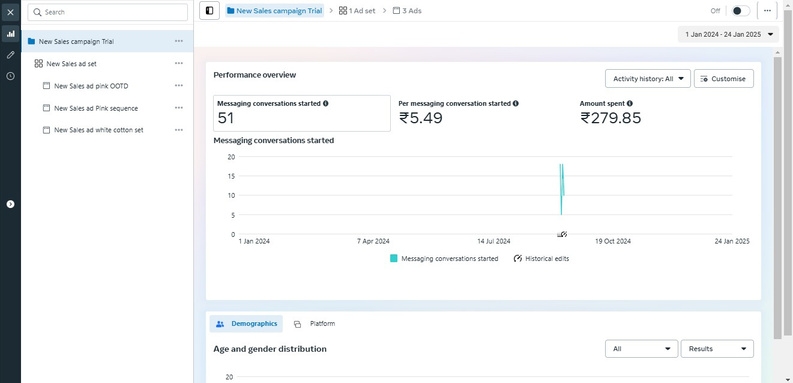Viewport: 793px width, 383px height.
Task: Open the 1 Ad set breadcrumb
Action: [x=357, y=11]
